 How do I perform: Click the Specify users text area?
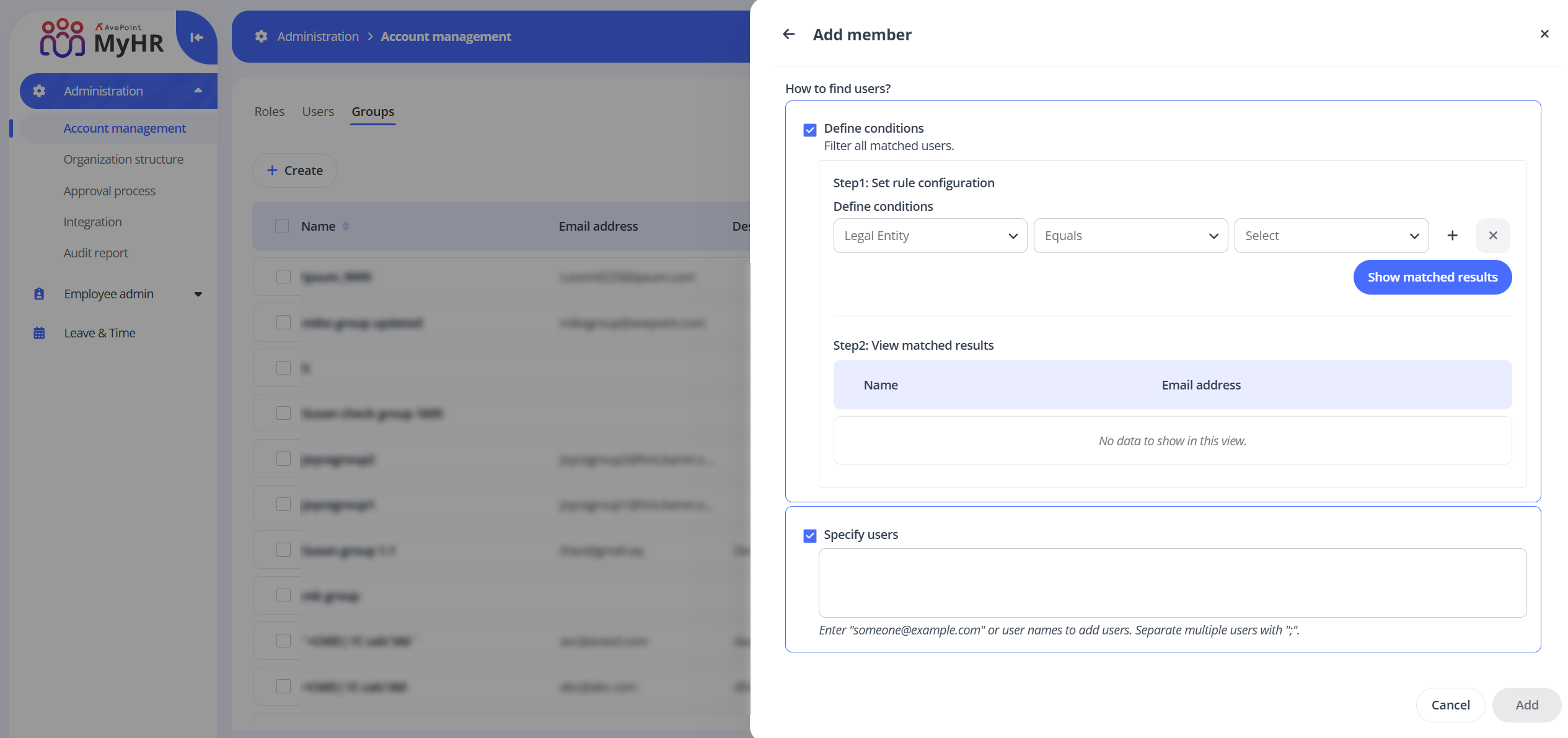[1172, 582]
